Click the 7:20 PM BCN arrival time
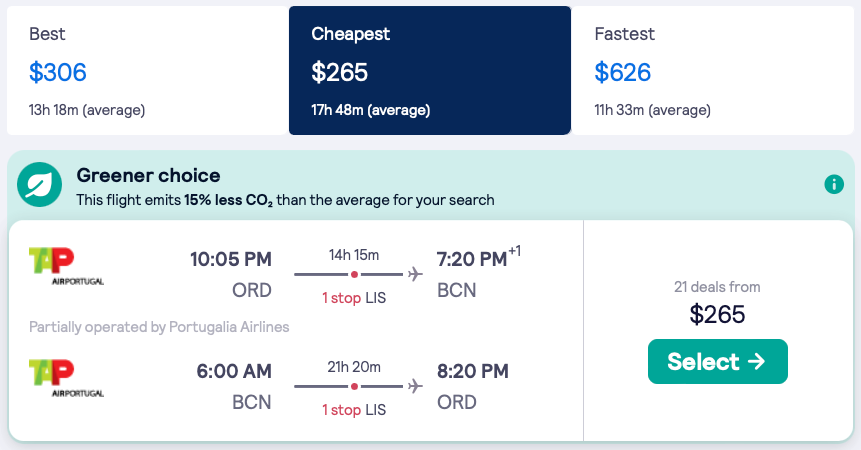The image size is (861, 450). point(472,260)
